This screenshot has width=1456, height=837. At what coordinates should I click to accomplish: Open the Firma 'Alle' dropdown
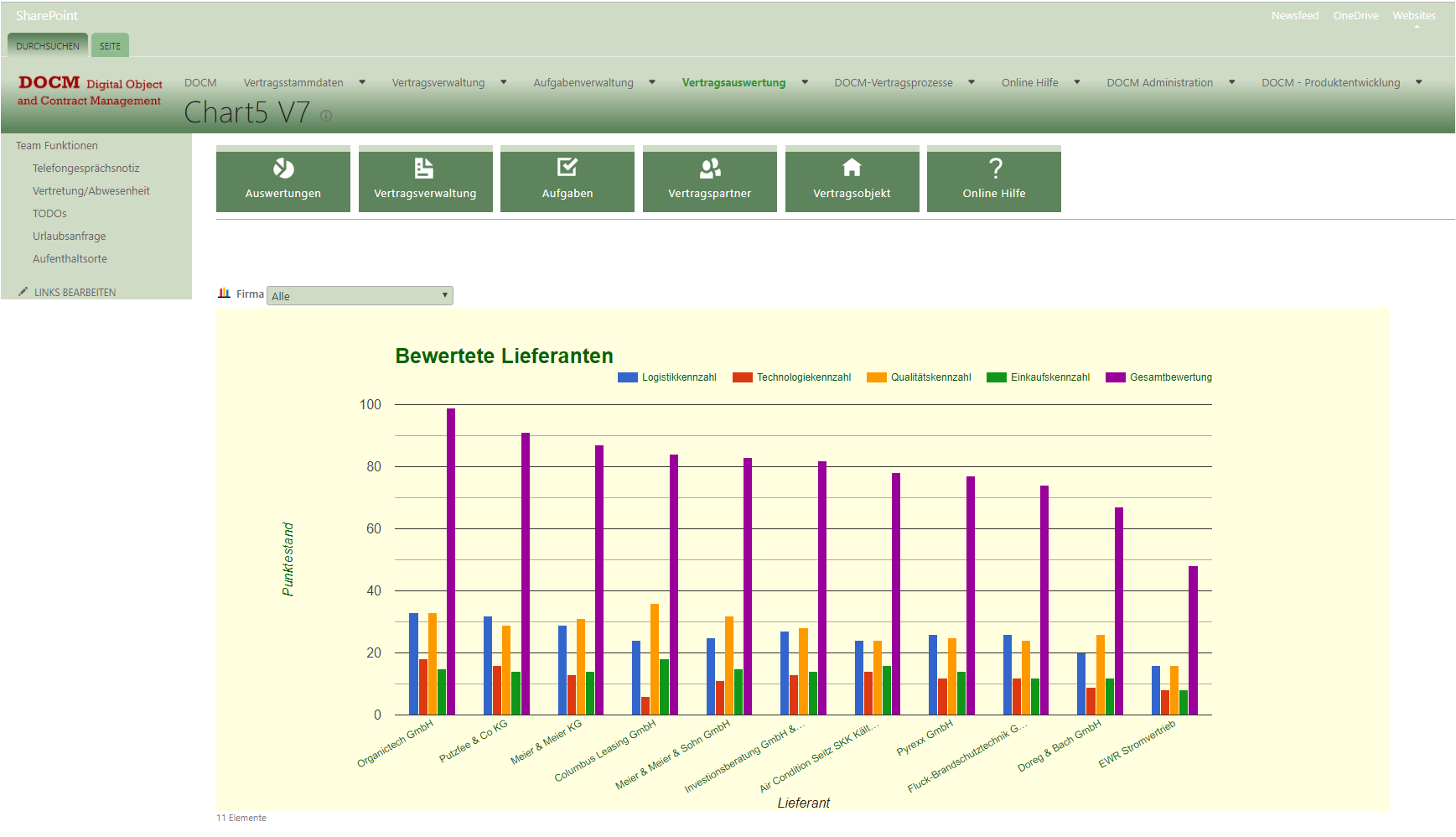(360, 295)
